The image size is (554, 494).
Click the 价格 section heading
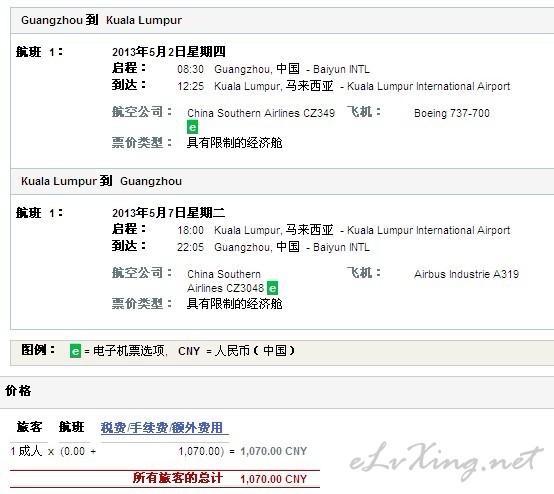[18, 391]
